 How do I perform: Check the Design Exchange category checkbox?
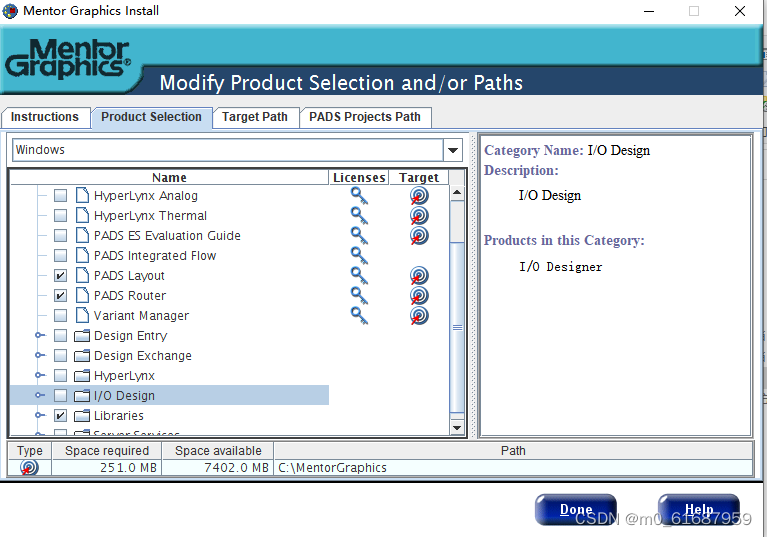tap(60, 356)
